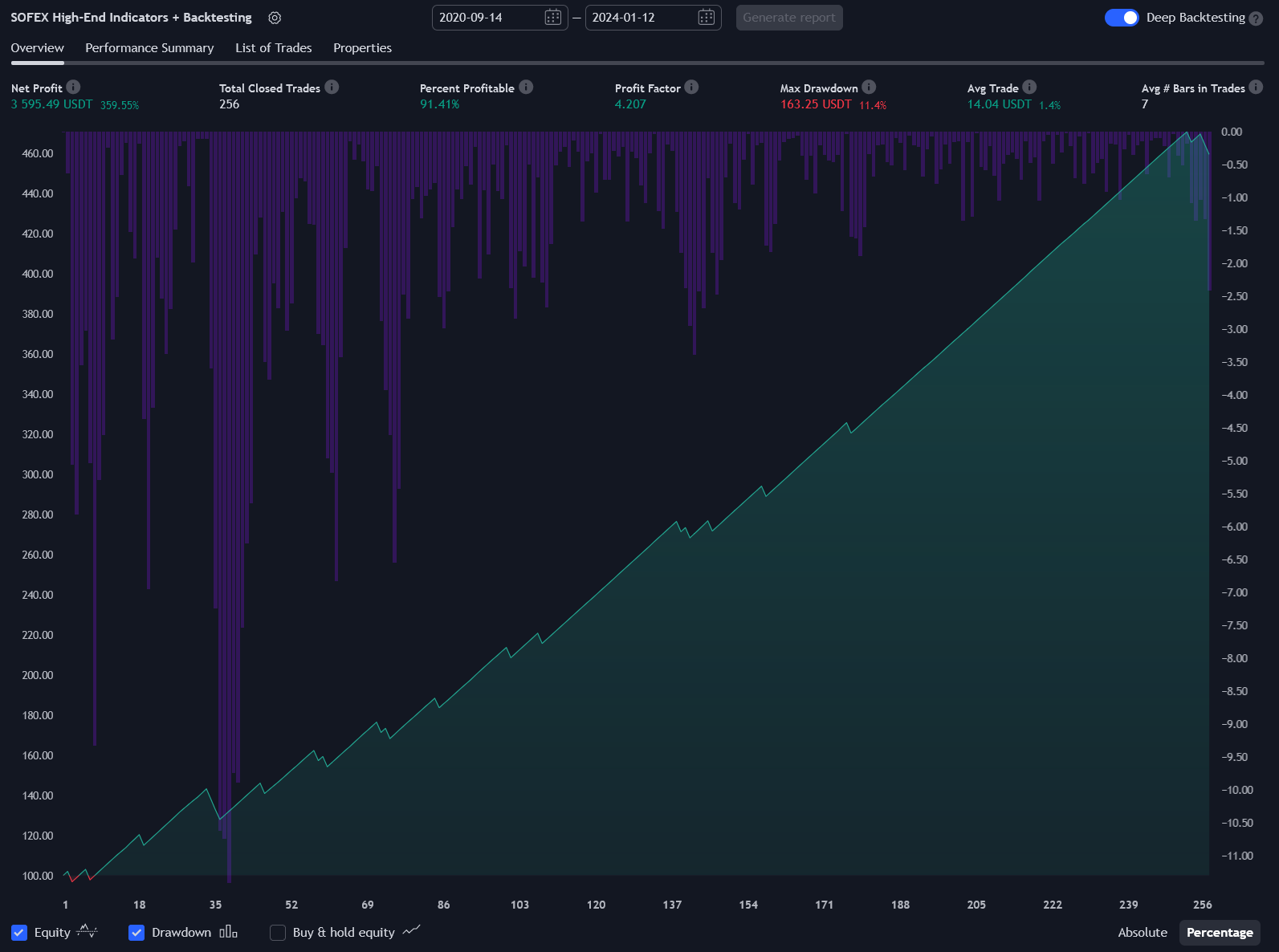Click info icon next to Max Drawdown
The height and width of the screenshot is (952, 1279).
(x=869, y=87)
